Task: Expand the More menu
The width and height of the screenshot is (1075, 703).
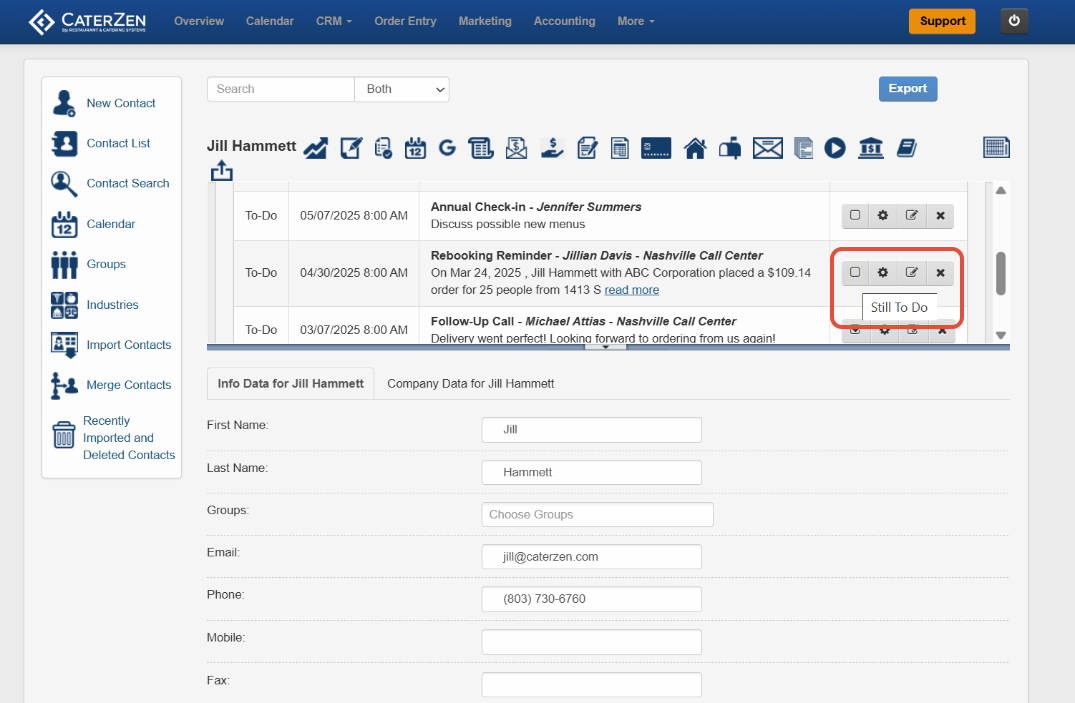Action: [636, 21]
